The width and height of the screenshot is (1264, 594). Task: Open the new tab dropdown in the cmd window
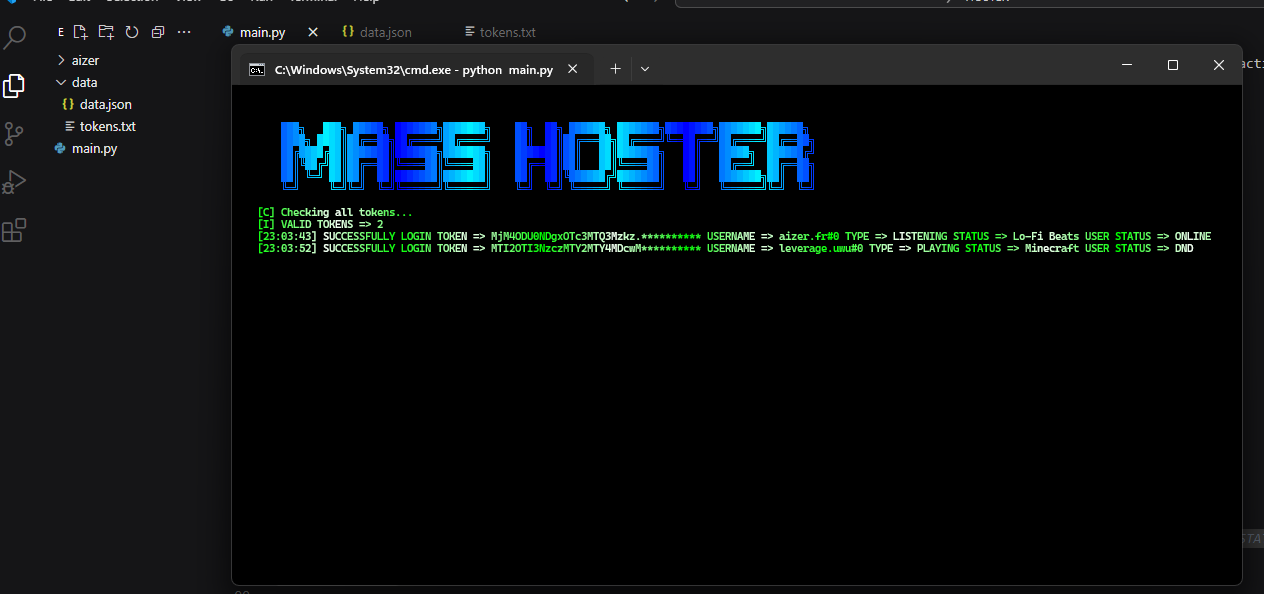[x=644, y=68]
